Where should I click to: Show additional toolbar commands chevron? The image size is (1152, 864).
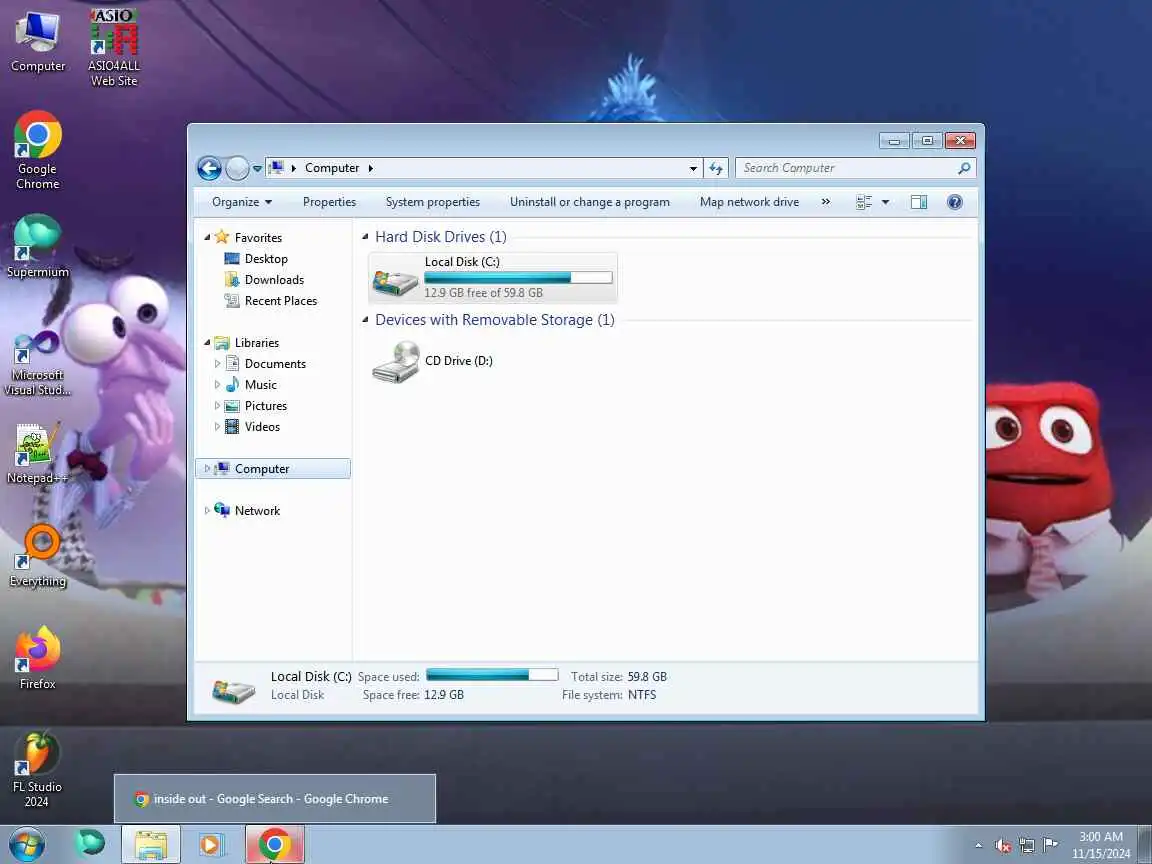click(x=826, y=202)
